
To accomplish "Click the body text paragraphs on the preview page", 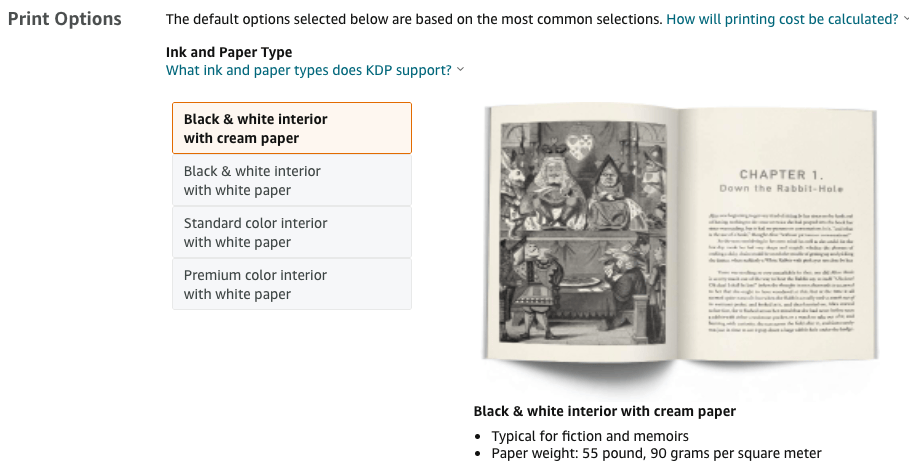I will [x=781, y=272].
